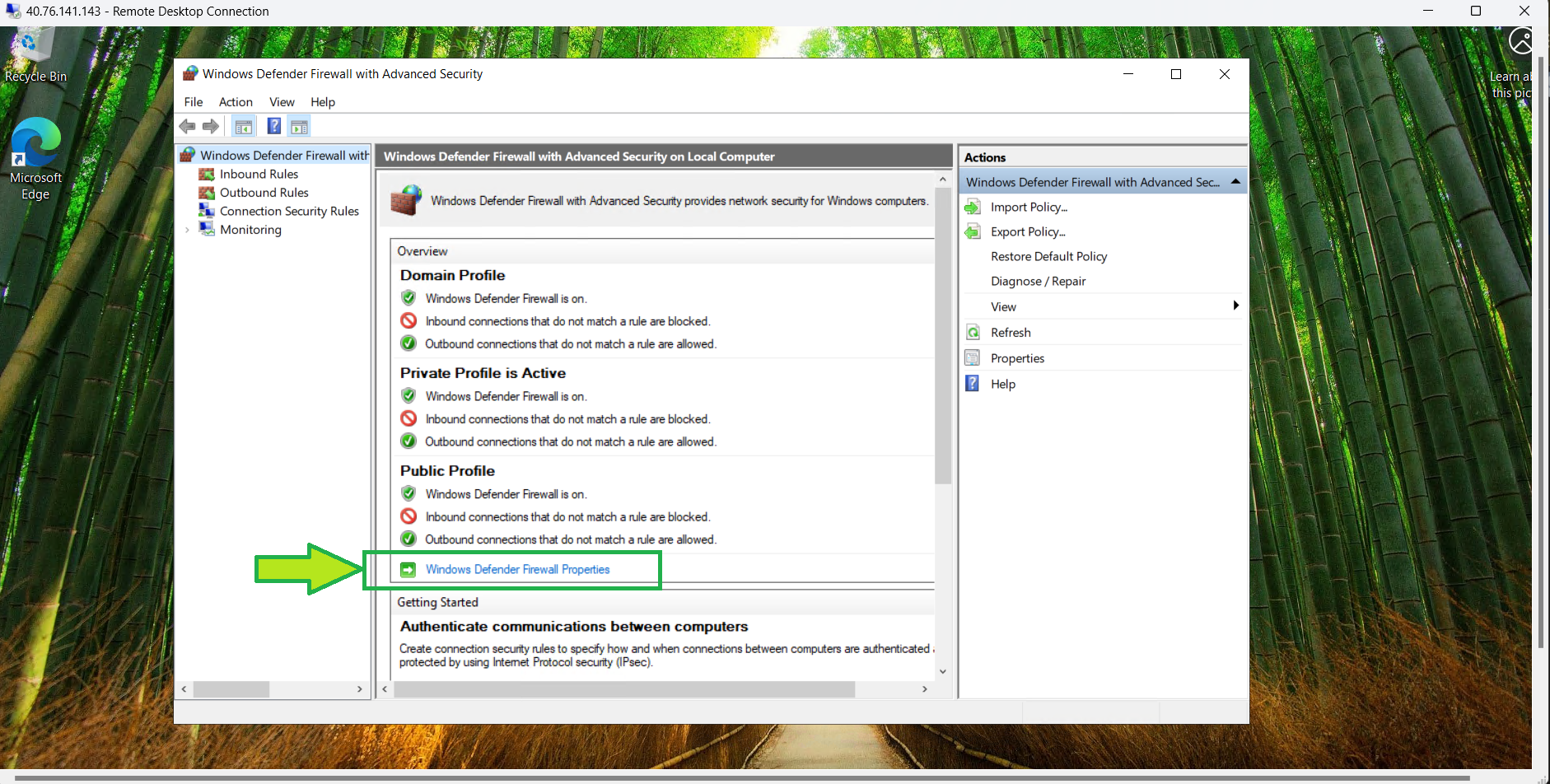Viewport: 1550px width, 784px height.
Task: Click the center pane scroll up arrow
Action: [x=943, y=179]
